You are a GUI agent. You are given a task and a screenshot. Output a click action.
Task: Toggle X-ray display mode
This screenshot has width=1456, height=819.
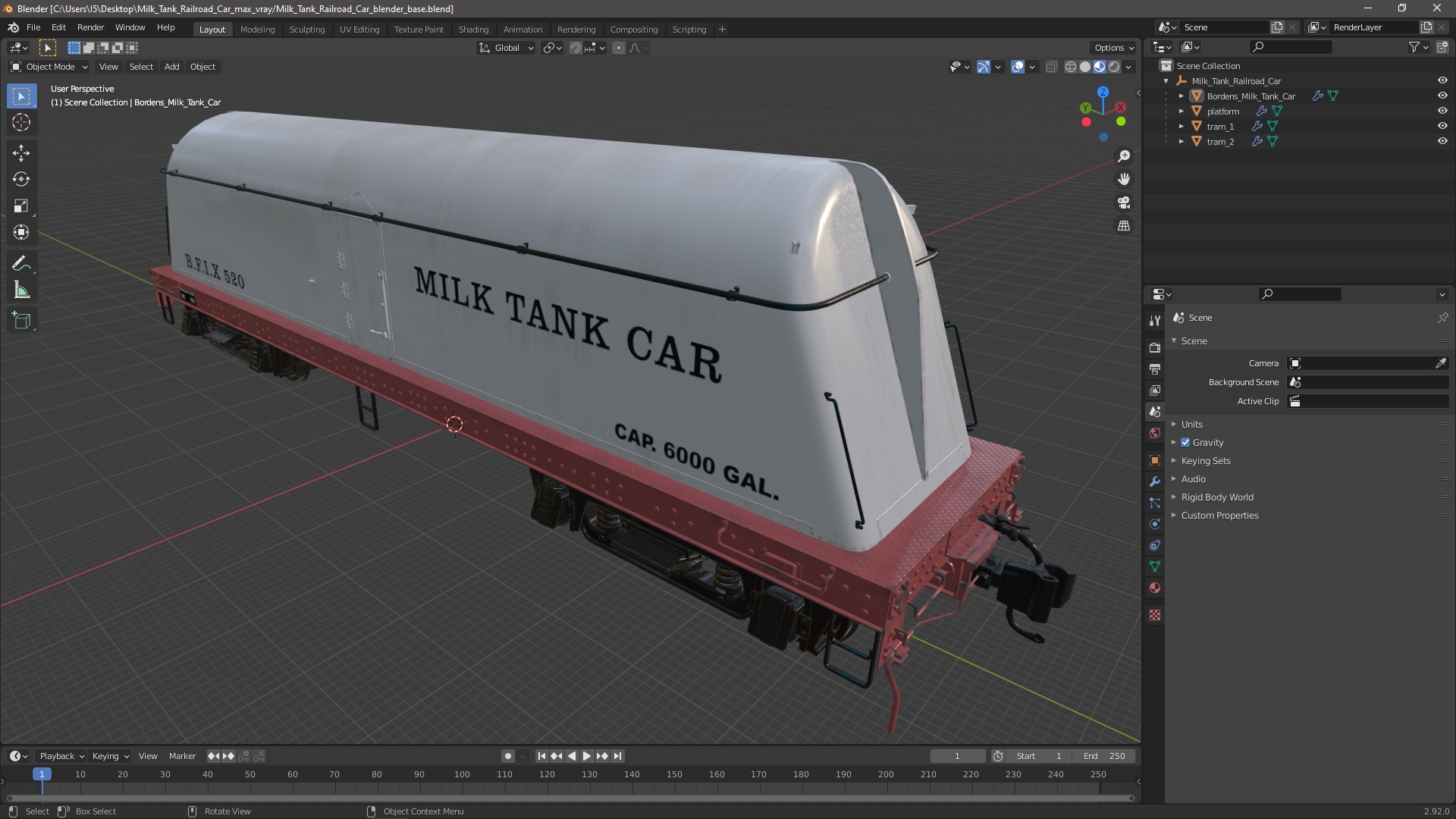click(x=1051, y=67)
